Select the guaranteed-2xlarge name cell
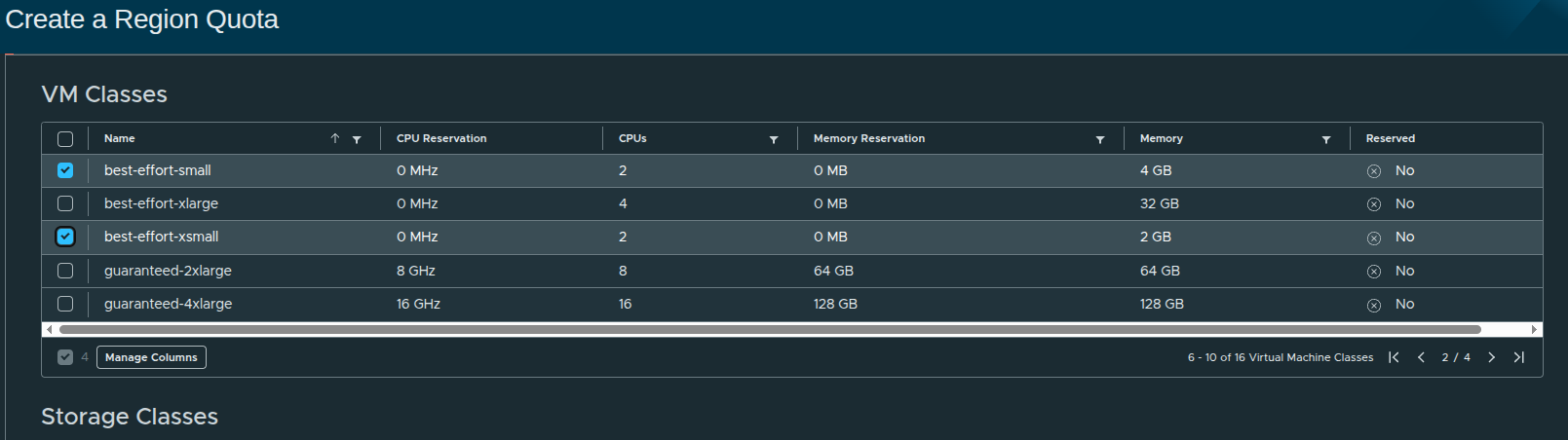1568x440 pixels. pyautogui.click(x=168, y=271)
